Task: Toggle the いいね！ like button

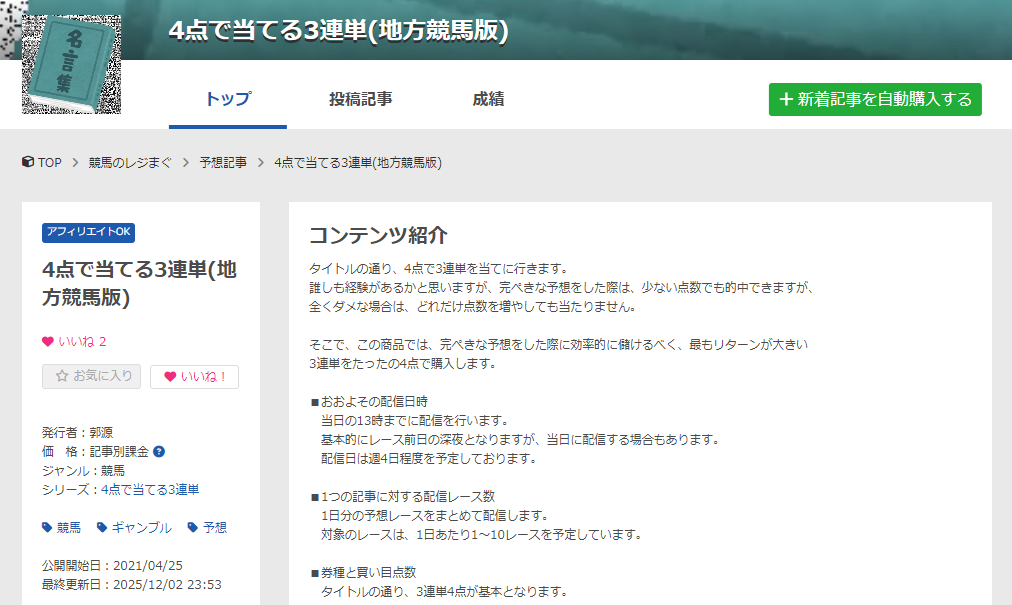Action: point(194,377)
